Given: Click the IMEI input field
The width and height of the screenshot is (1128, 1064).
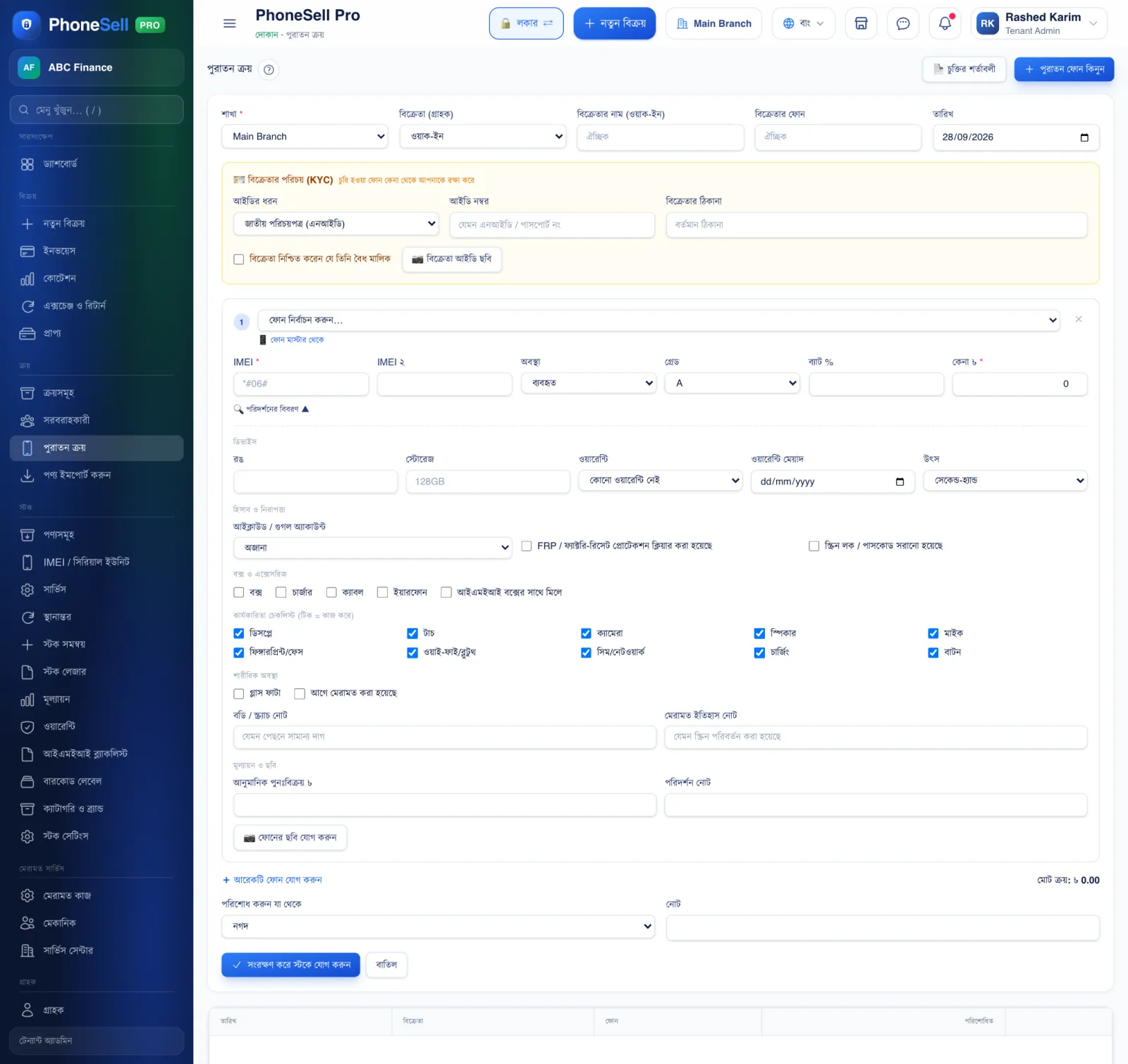Looking at the screenshot, I should 301,384.
